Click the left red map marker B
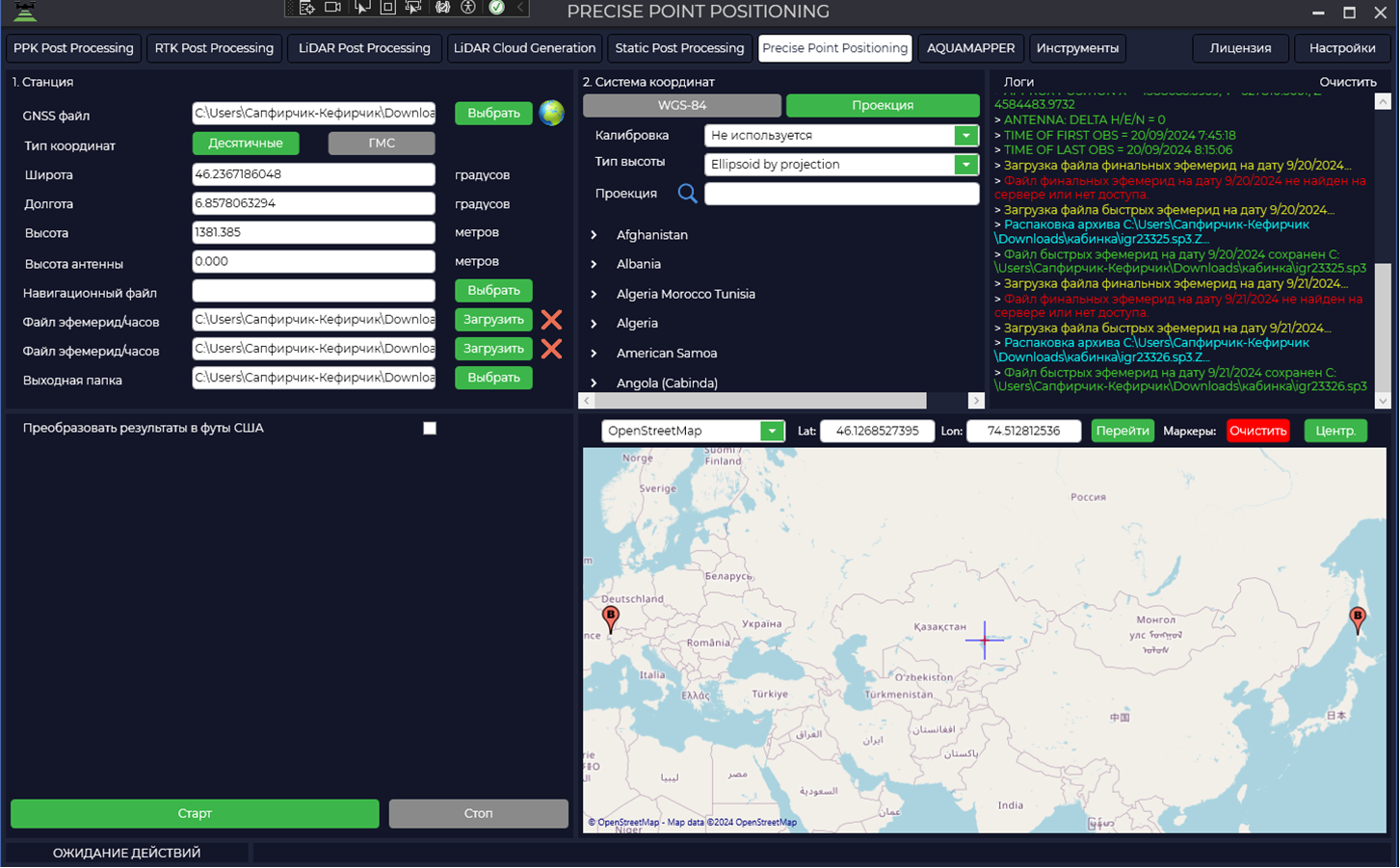1400x868 pixels. 610,619
